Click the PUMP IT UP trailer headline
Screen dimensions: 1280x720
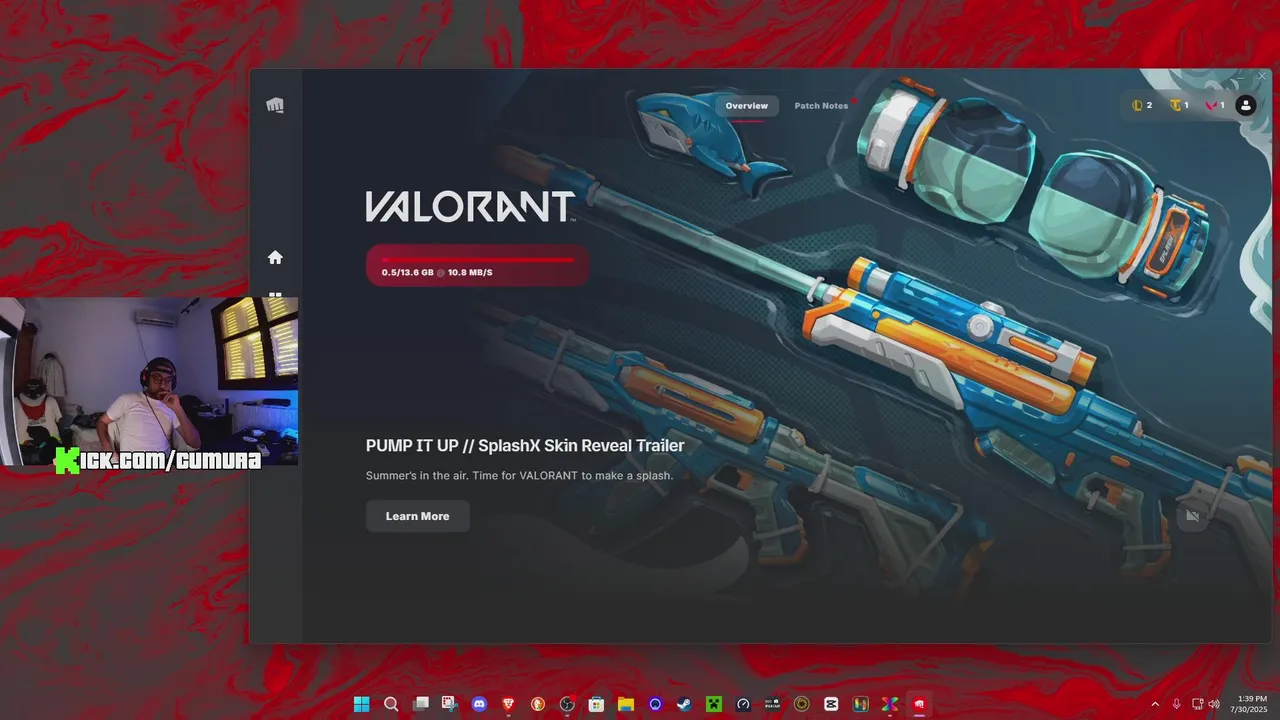click(525, 446)
